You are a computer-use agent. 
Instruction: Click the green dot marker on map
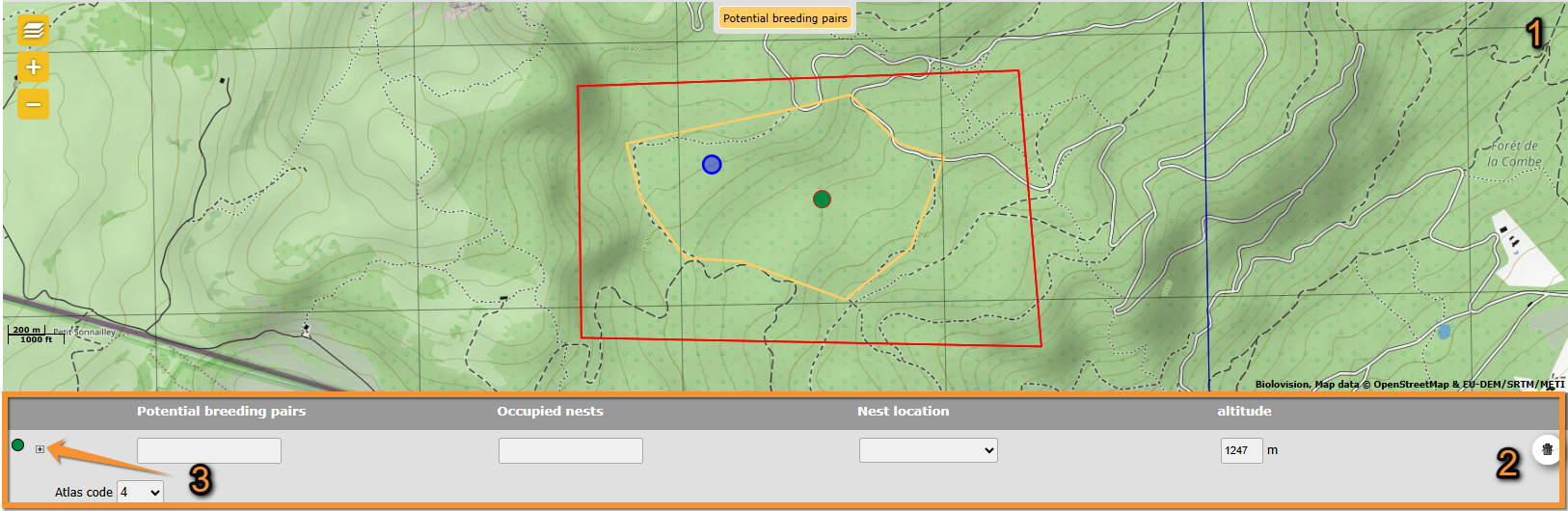tap(822, 200)
